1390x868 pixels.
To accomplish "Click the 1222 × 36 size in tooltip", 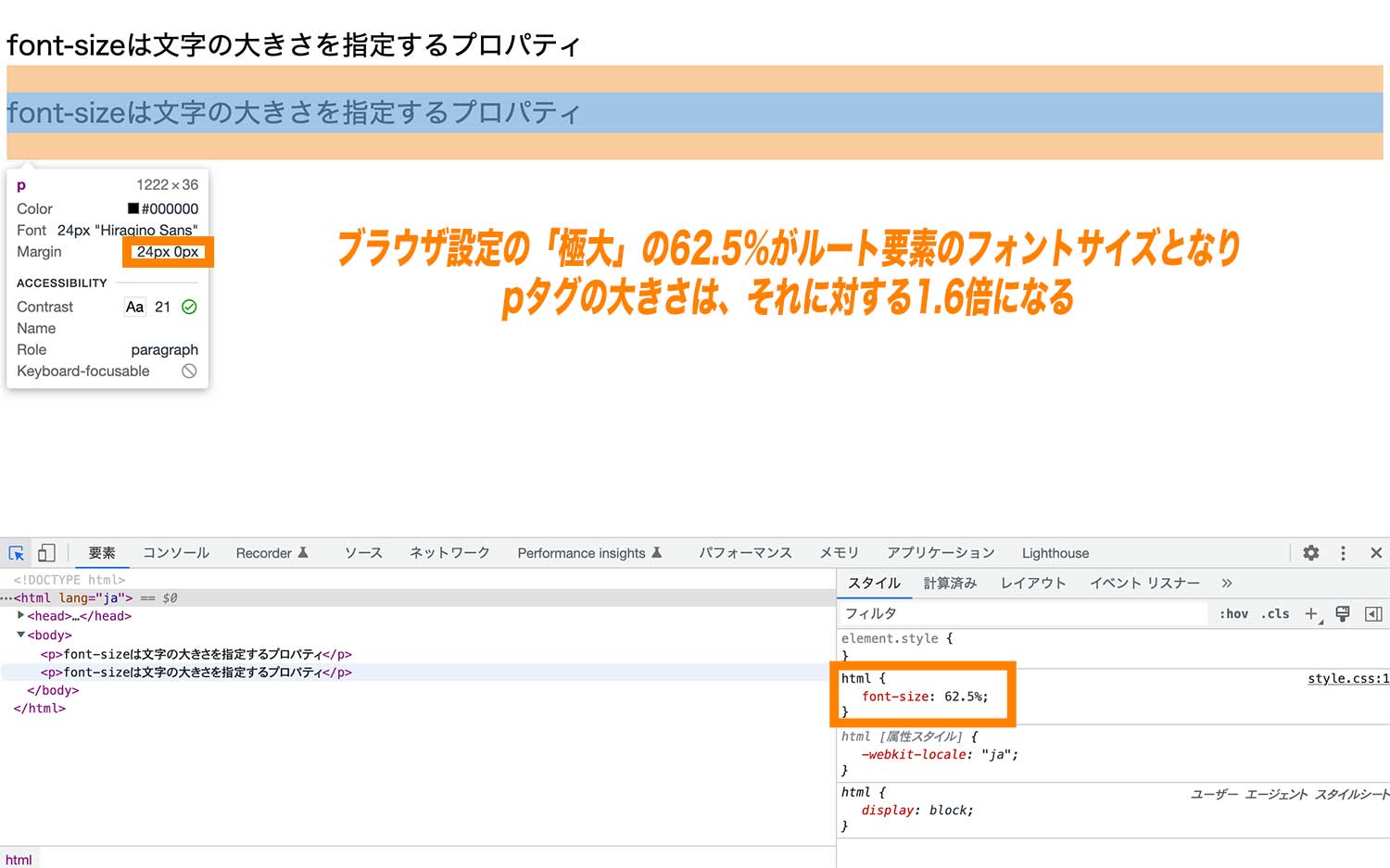I will (x=168, y=184).
